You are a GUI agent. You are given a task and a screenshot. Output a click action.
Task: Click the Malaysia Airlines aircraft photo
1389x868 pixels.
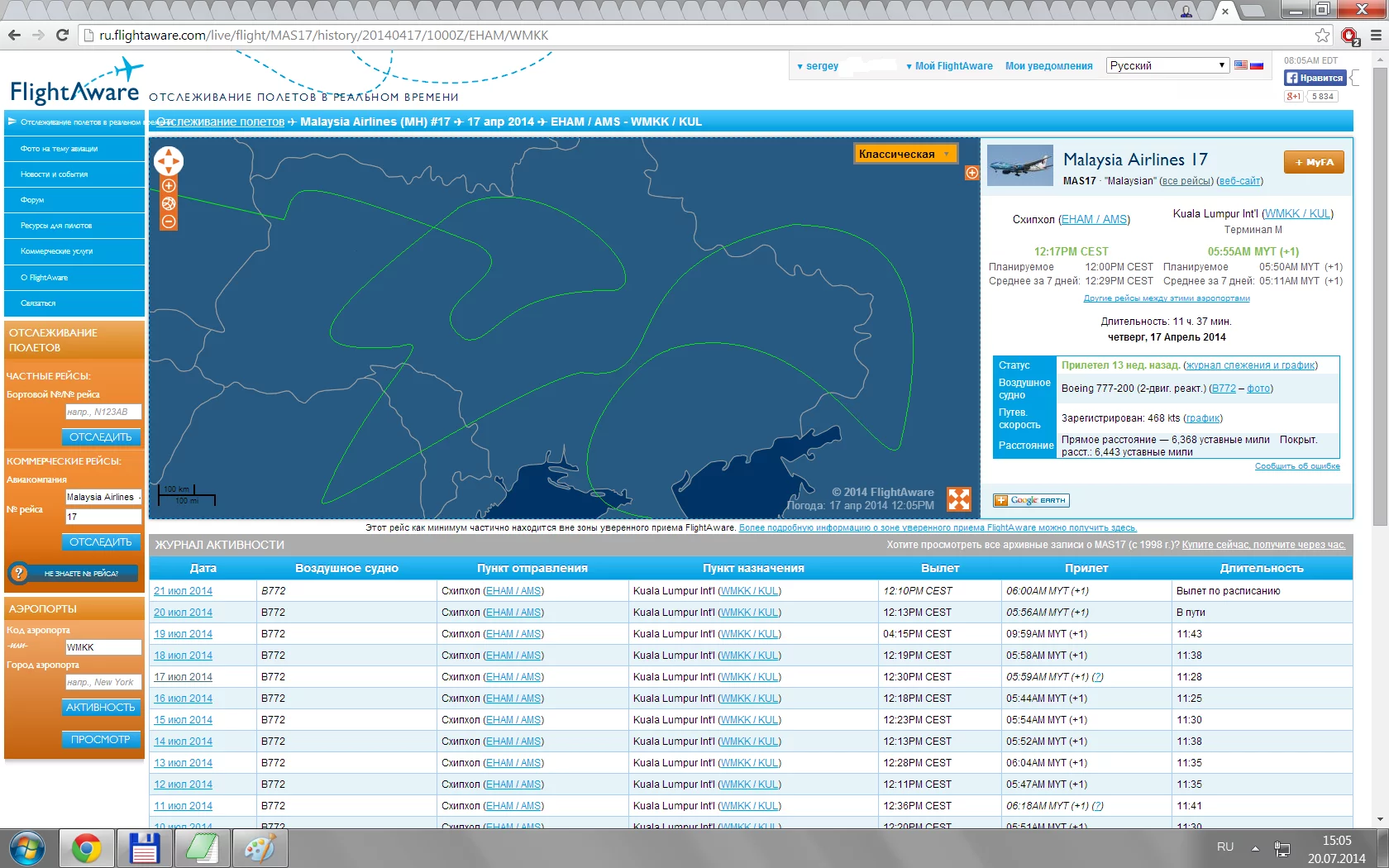point(1020,165)
